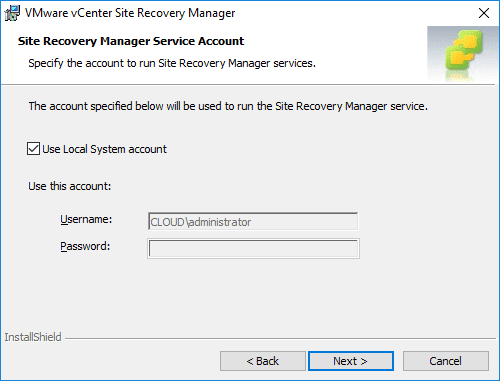The image size is (500, 381).
Task: Proceed with the Next > button
Action: click(351, 361)
